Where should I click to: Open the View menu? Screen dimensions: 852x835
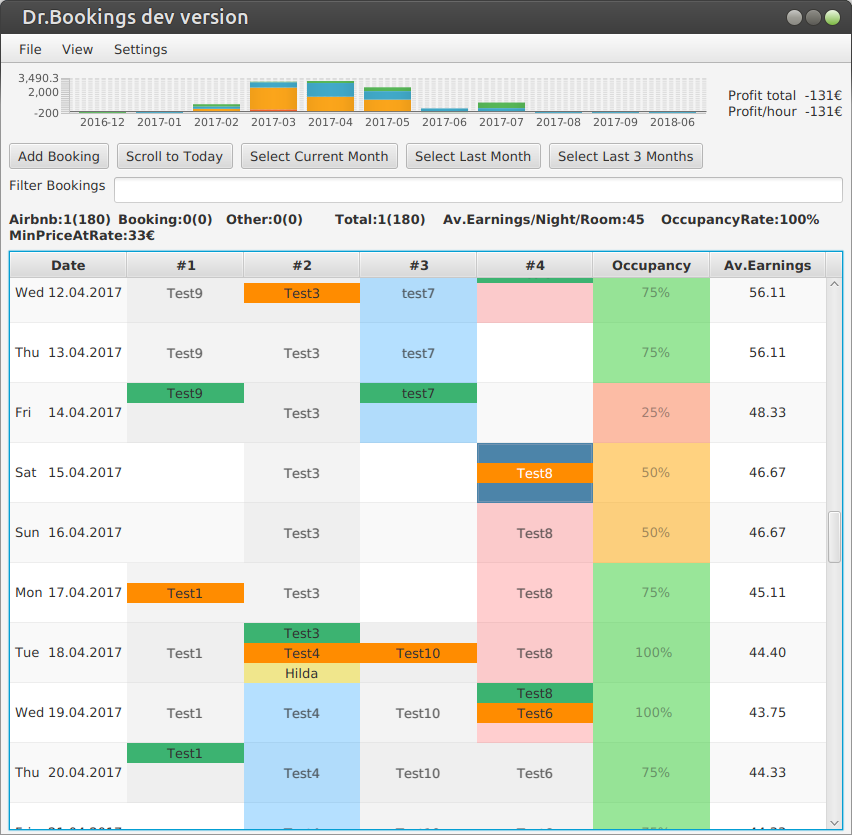77,49
